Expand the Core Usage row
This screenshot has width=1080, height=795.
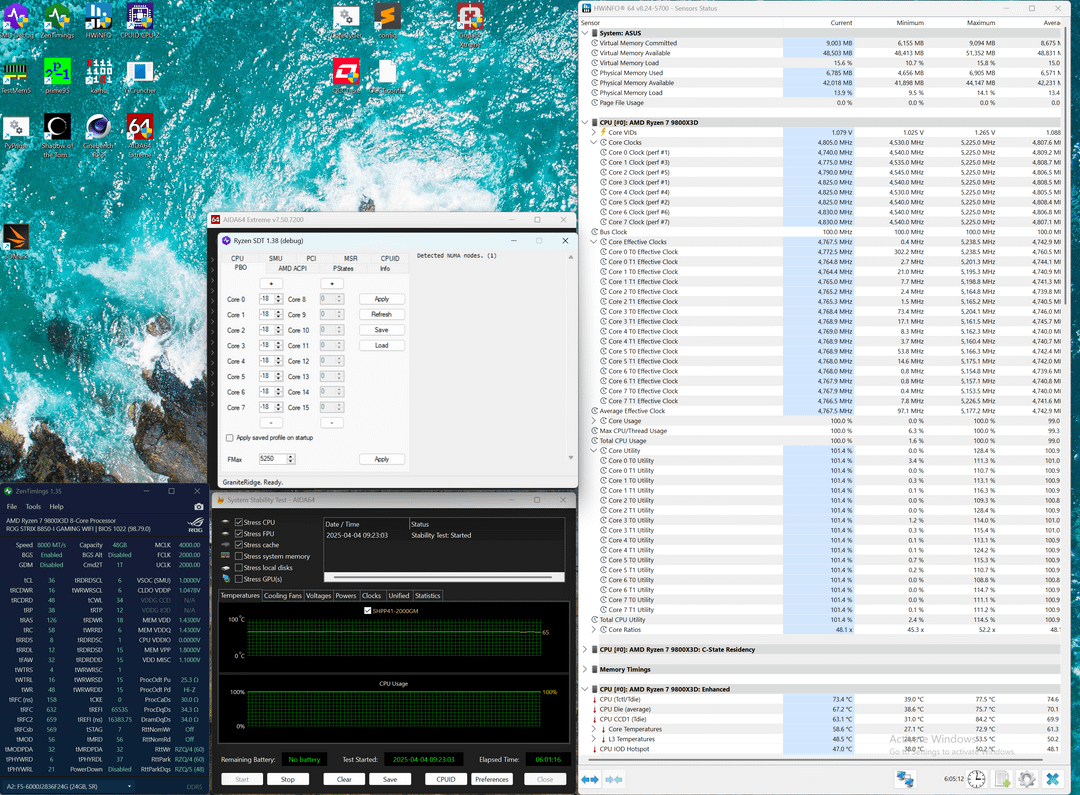[x=594, y=421]
